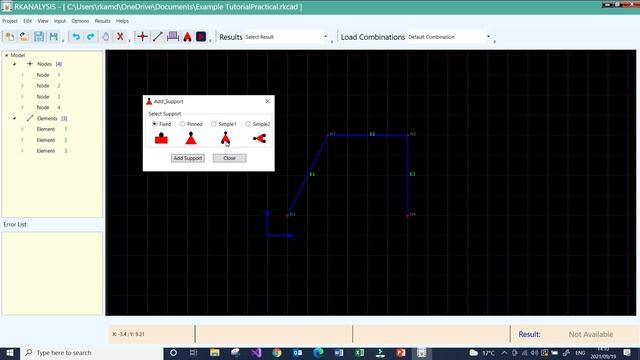This screenshot has height=360, width=640.
Task: Select the Simple1 radio button
Action: point(213,124)
